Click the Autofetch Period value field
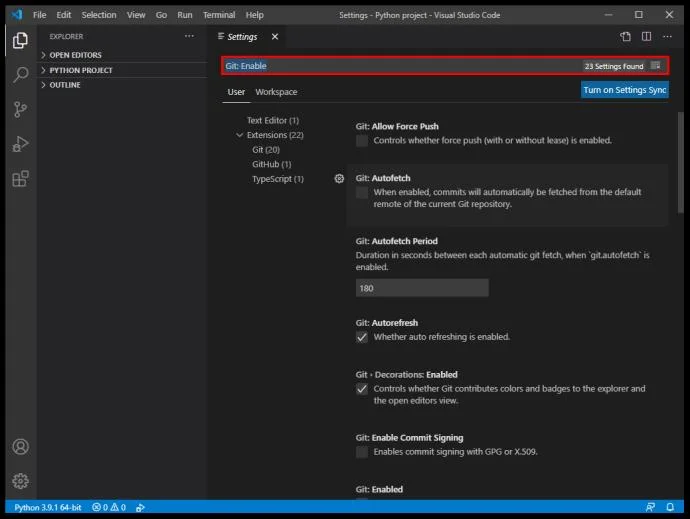 coord(422,288)
